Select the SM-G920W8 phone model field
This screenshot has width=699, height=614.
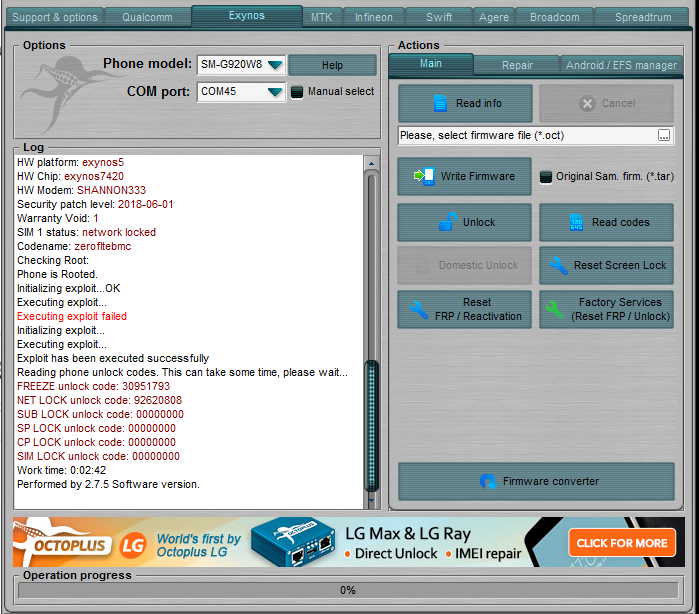241,65
